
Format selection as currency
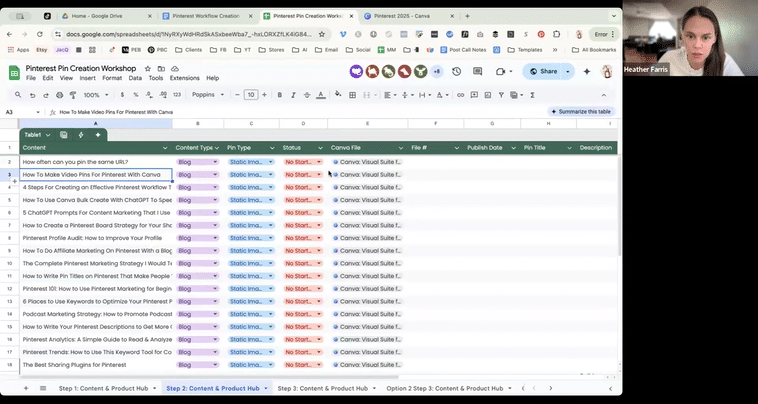pyautogui.click(x=122, y=95)
